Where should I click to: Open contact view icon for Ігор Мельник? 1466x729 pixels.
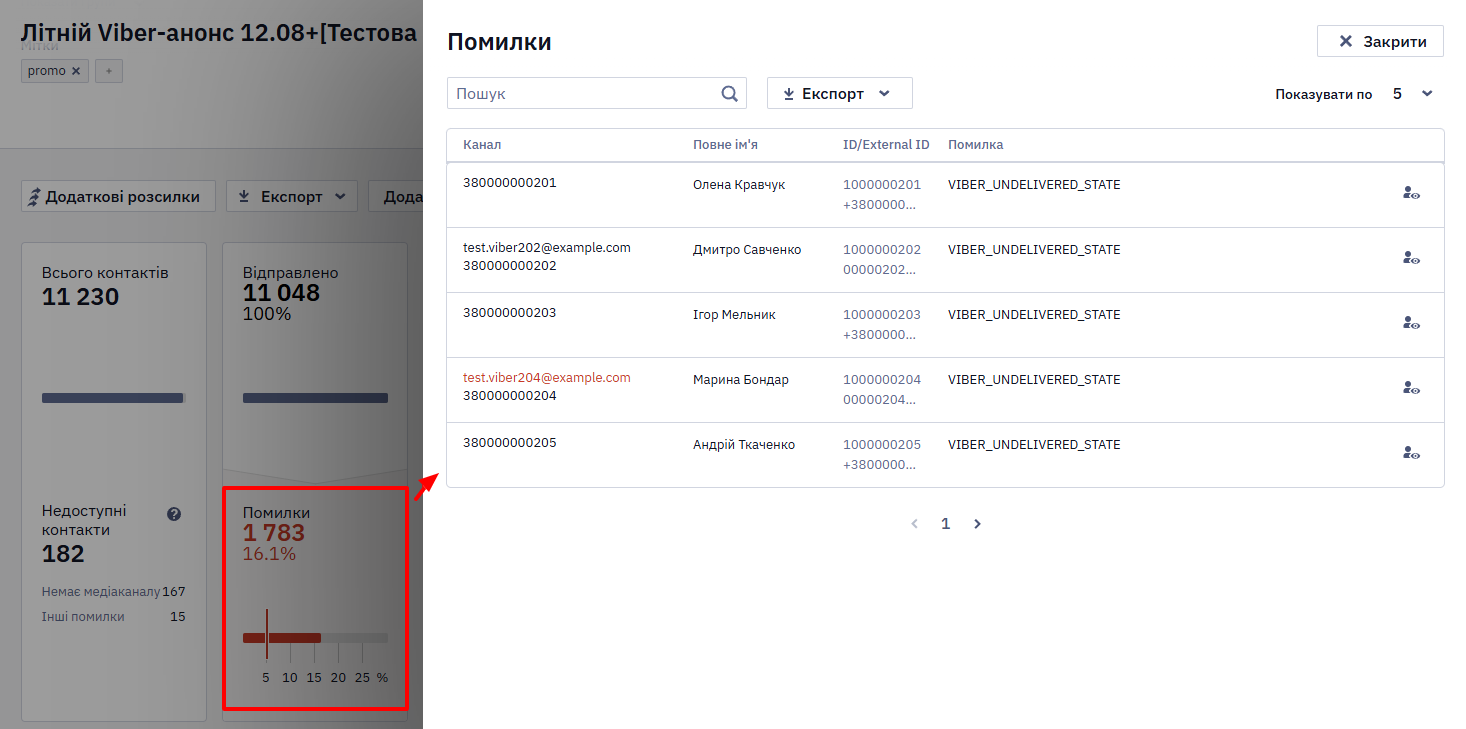pos(1411,323)
